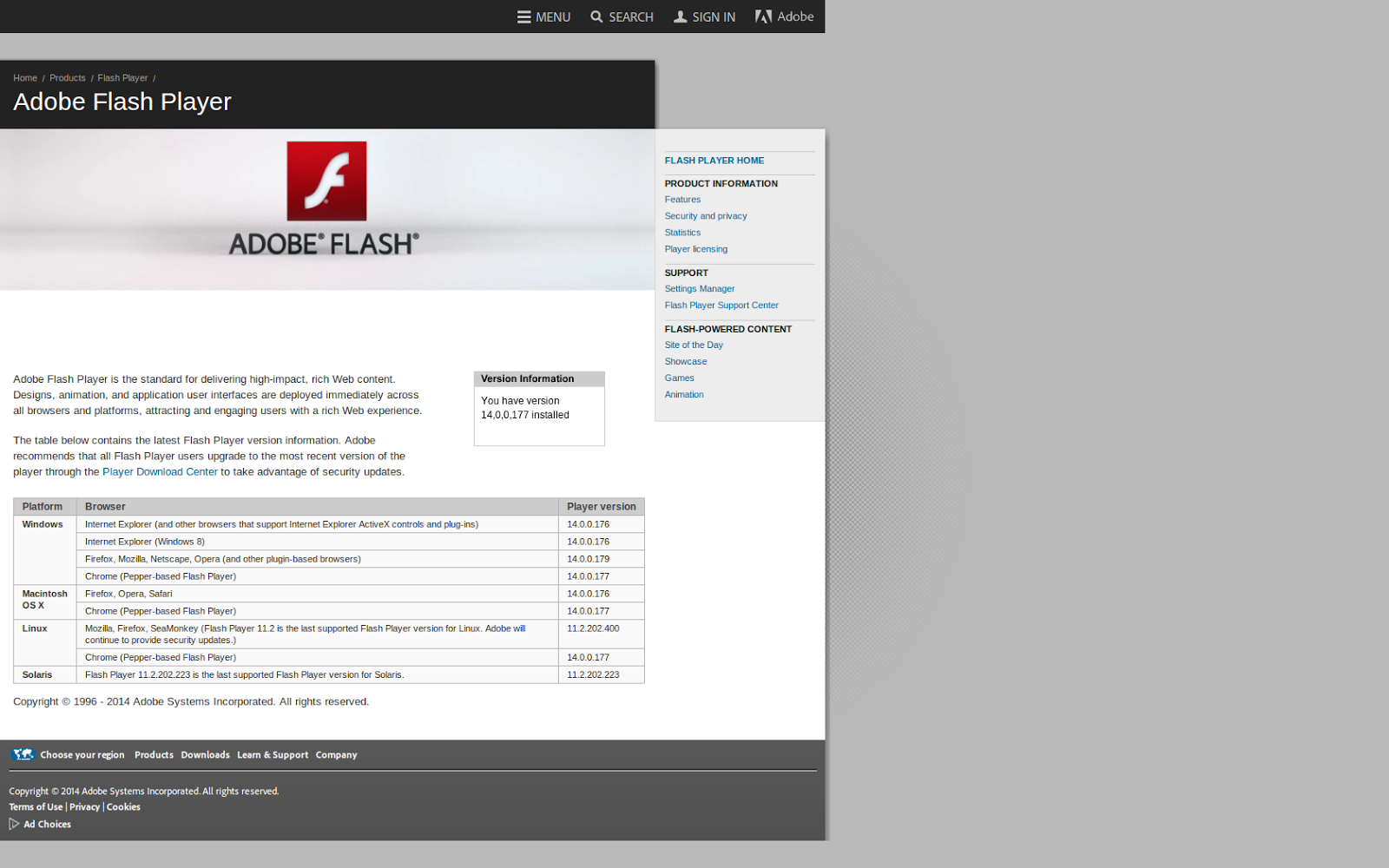Image resolution: width=1389 pixels, height=868 pixels.
Task: Open Settings Manager link
Action: [700, 289]
